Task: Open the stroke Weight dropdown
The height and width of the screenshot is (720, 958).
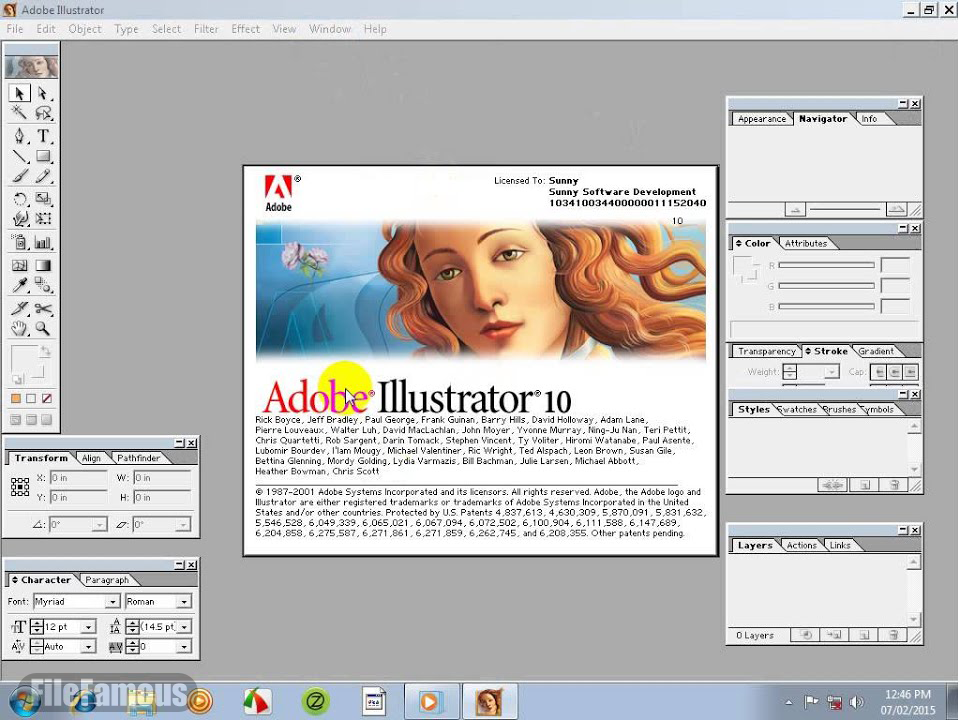Action: (832, 372)
